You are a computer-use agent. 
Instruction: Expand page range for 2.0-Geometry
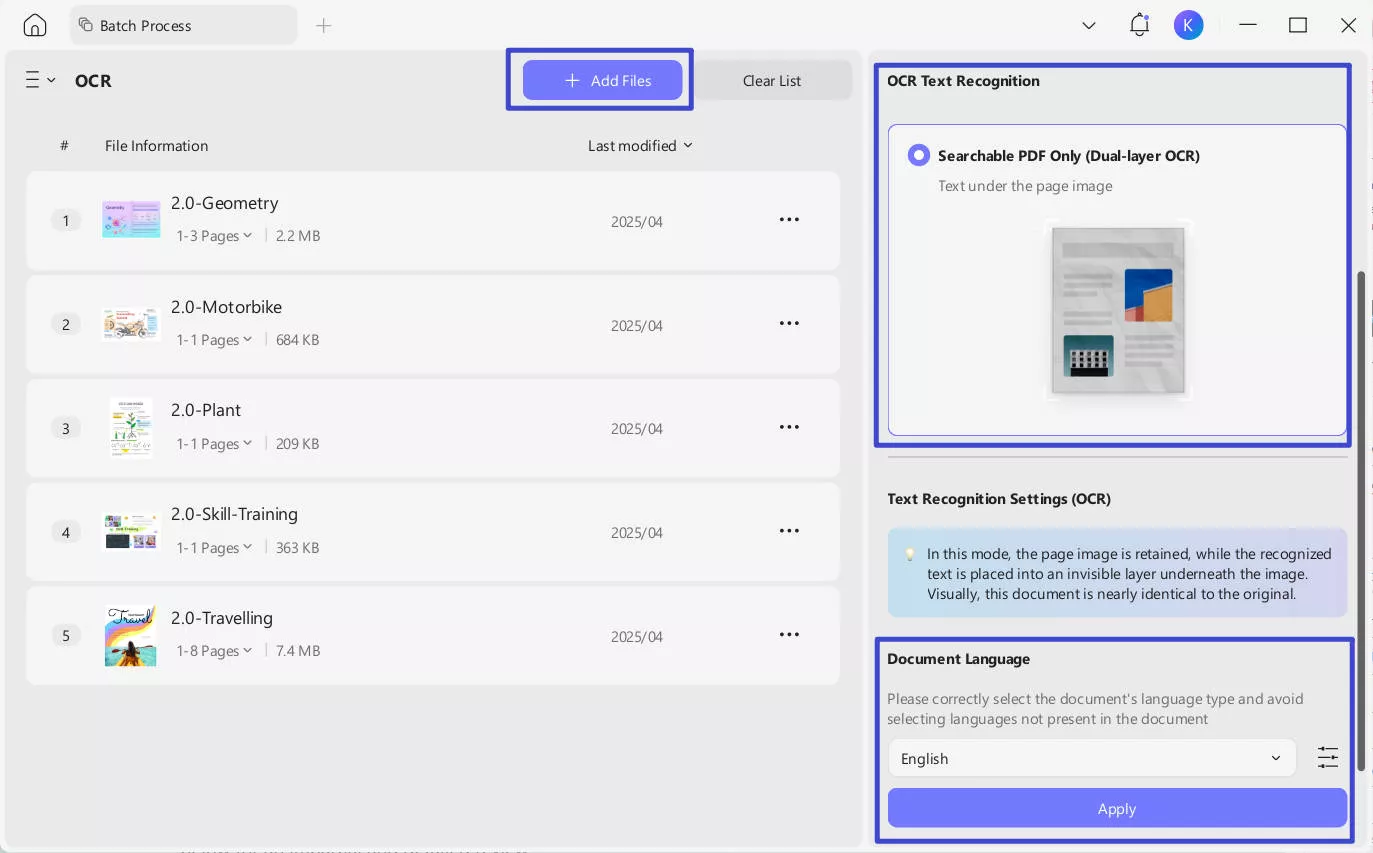(x=214, y=236)
